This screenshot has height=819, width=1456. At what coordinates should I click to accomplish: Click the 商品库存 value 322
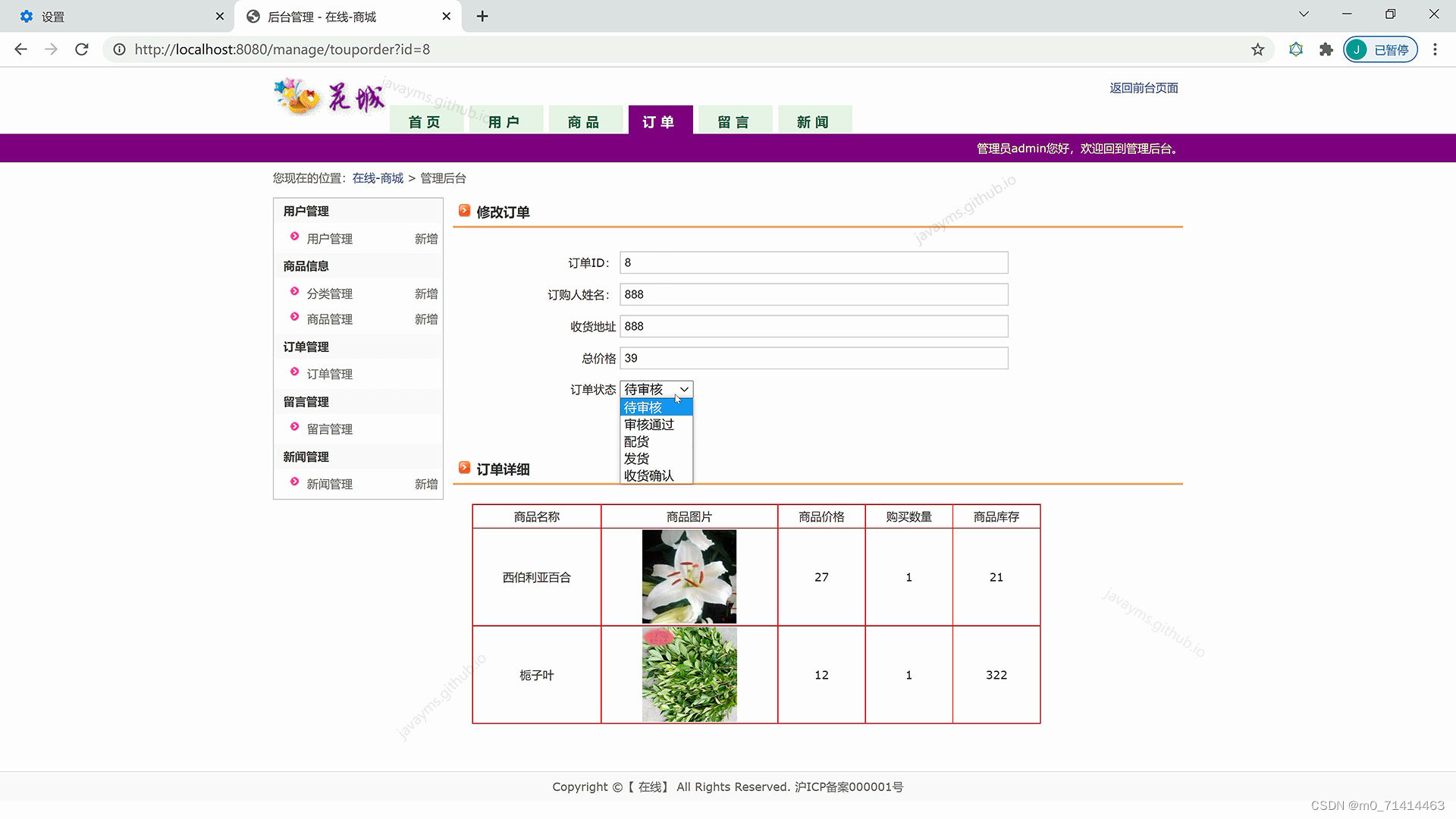(x=996, y=675)
